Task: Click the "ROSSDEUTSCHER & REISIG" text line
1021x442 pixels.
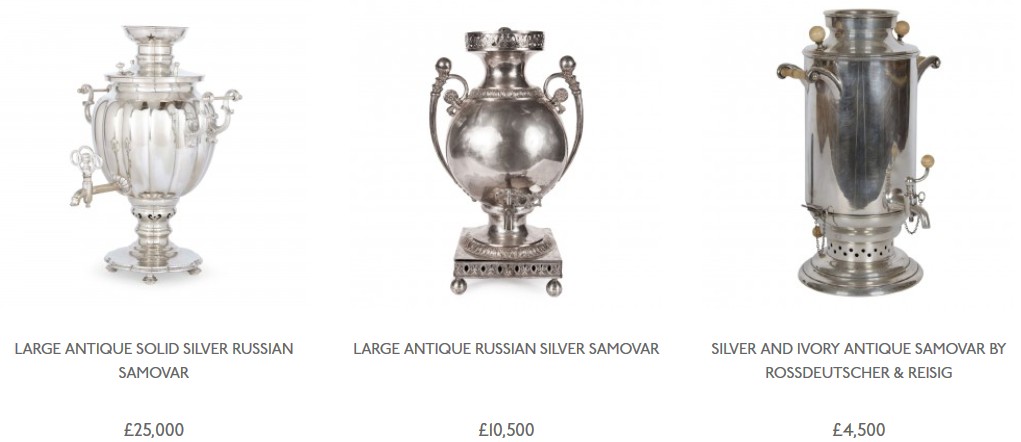Action: [858, 373]
